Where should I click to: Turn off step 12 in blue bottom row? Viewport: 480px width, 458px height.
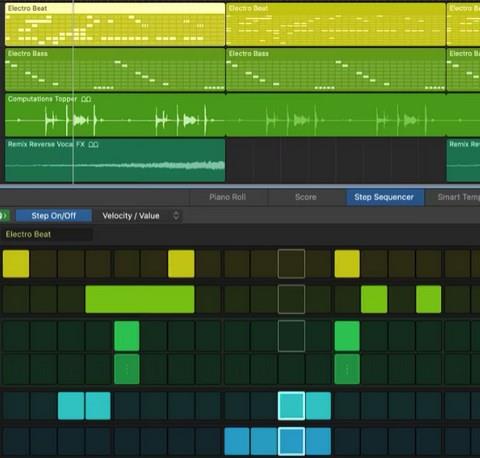click(x=319, y=441)
